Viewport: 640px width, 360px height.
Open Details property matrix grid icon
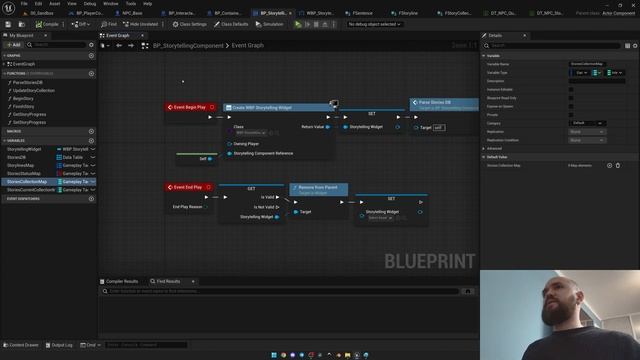[627, 46]
